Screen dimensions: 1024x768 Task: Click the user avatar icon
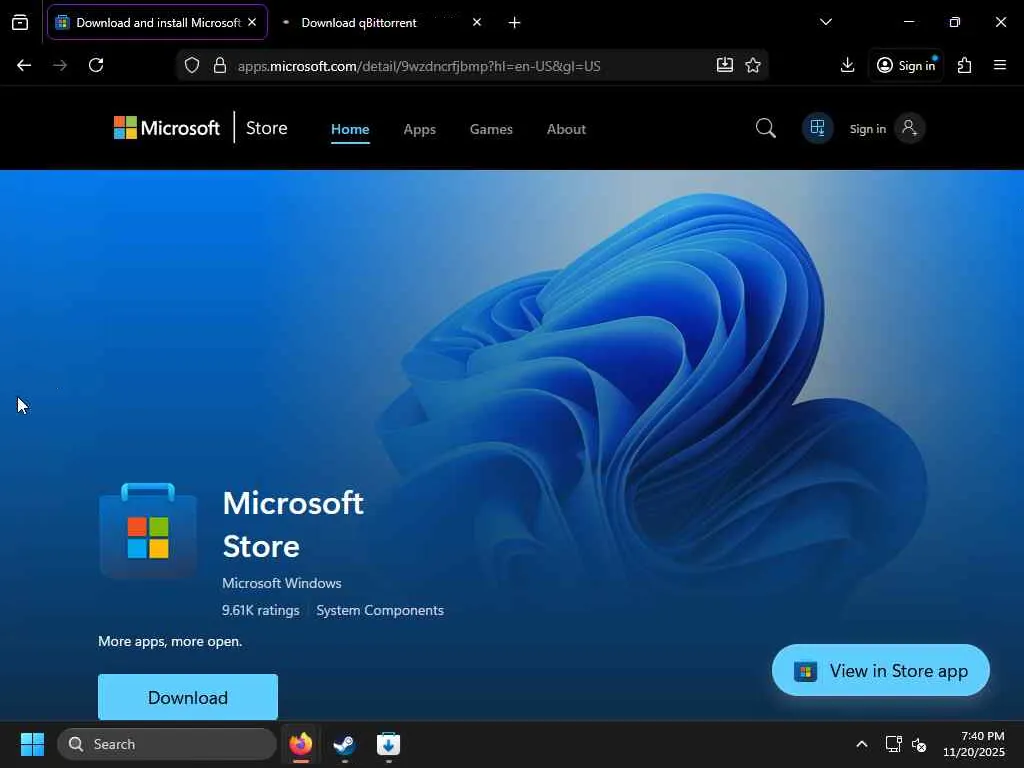tap(910, 128)
